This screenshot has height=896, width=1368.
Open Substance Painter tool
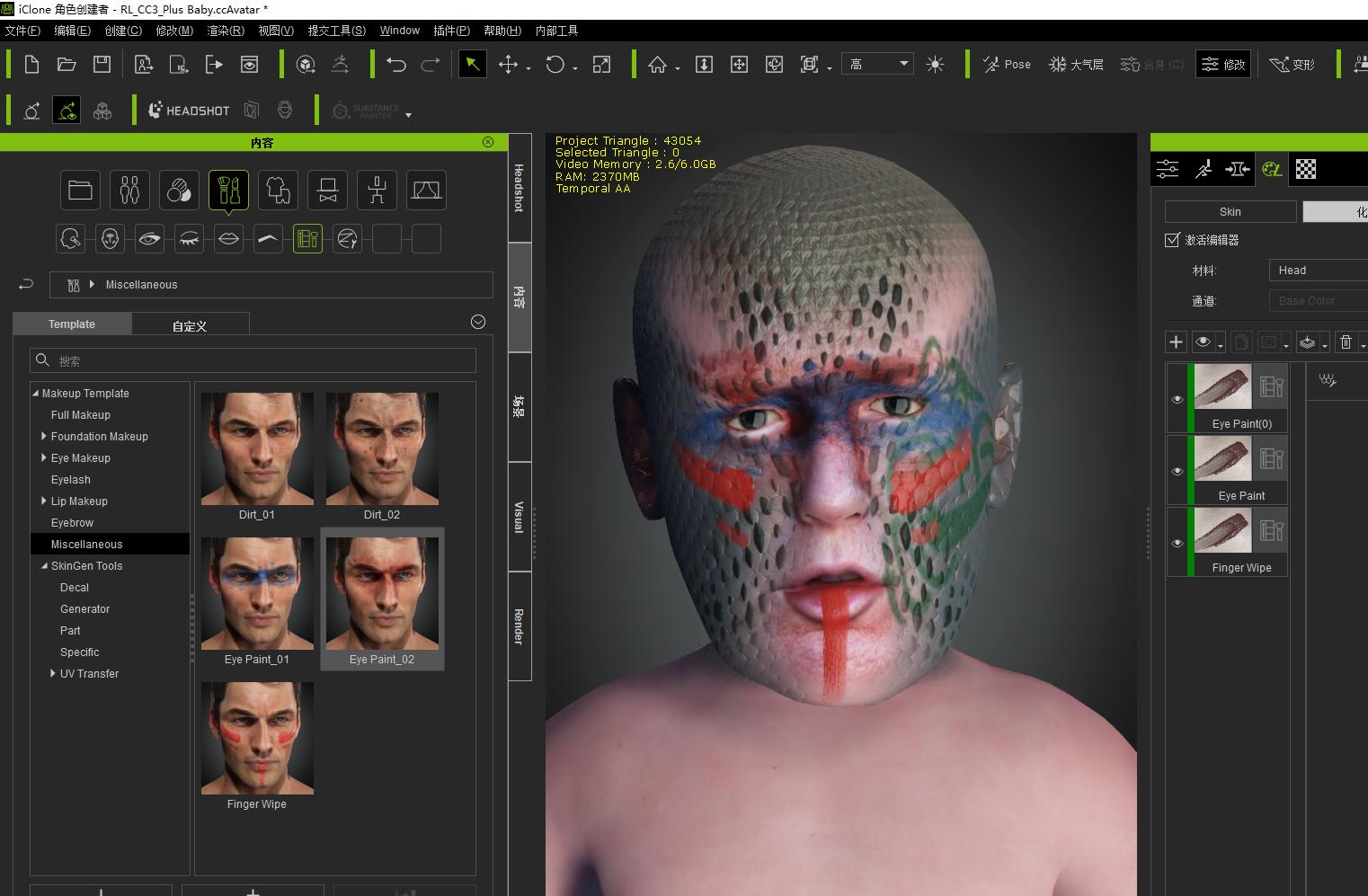[366, 111]
